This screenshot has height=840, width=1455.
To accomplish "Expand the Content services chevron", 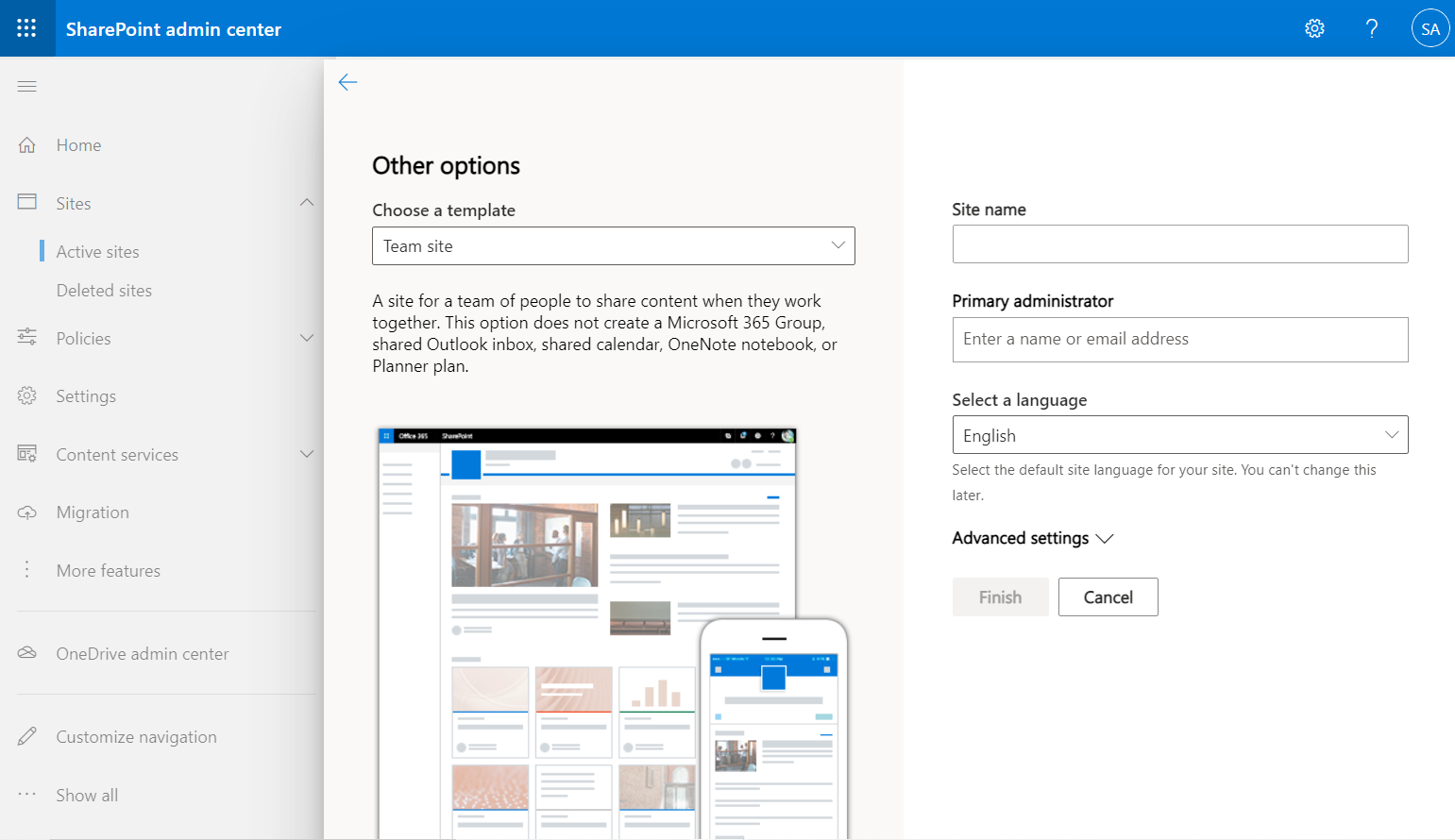I will (307, 454).
